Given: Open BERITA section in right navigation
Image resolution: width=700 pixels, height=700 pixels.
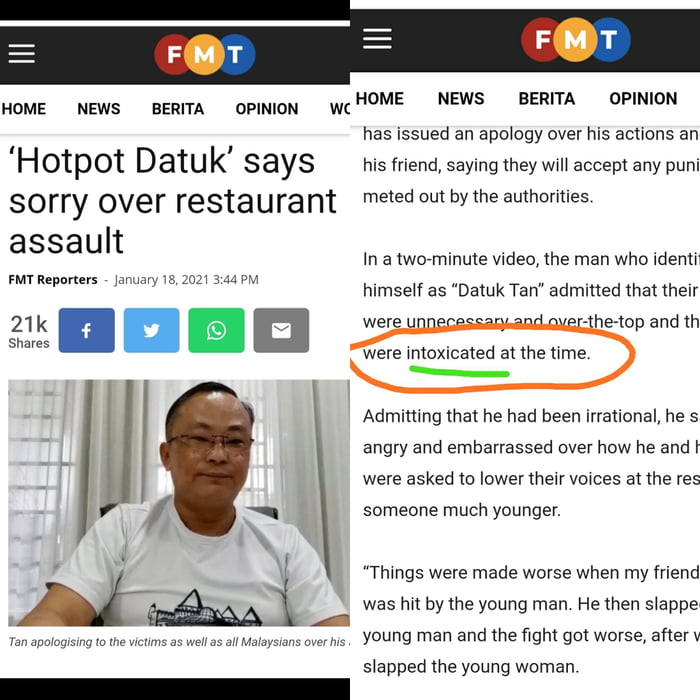Looking at the screenshot, I should (x=547, y=99).
